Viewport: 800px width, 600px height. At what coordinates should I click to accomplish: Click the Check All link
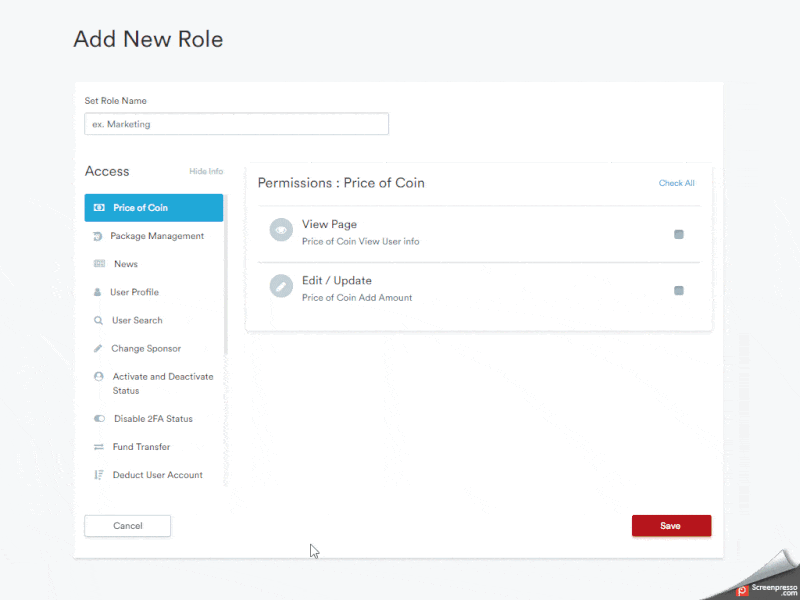tap(677, 183)
